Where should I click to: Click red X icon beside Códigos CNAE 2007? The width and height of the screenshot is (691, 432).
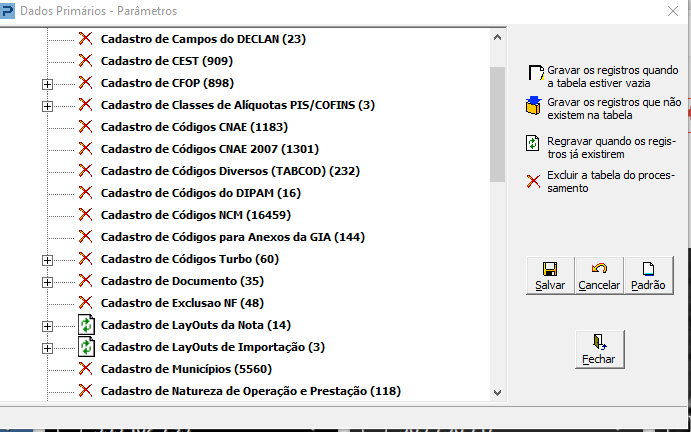tap(85, 149)
